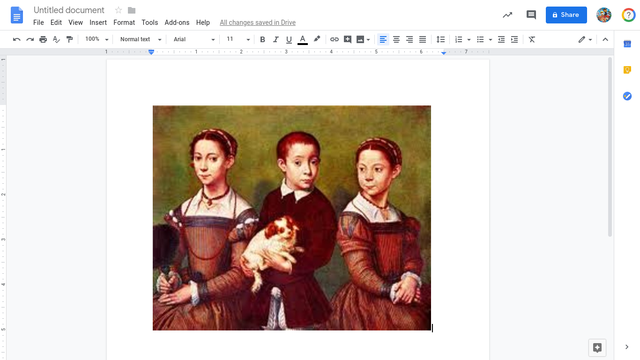Apply bulleted list formatting
The image size is (640, 360).
(480, 40)
